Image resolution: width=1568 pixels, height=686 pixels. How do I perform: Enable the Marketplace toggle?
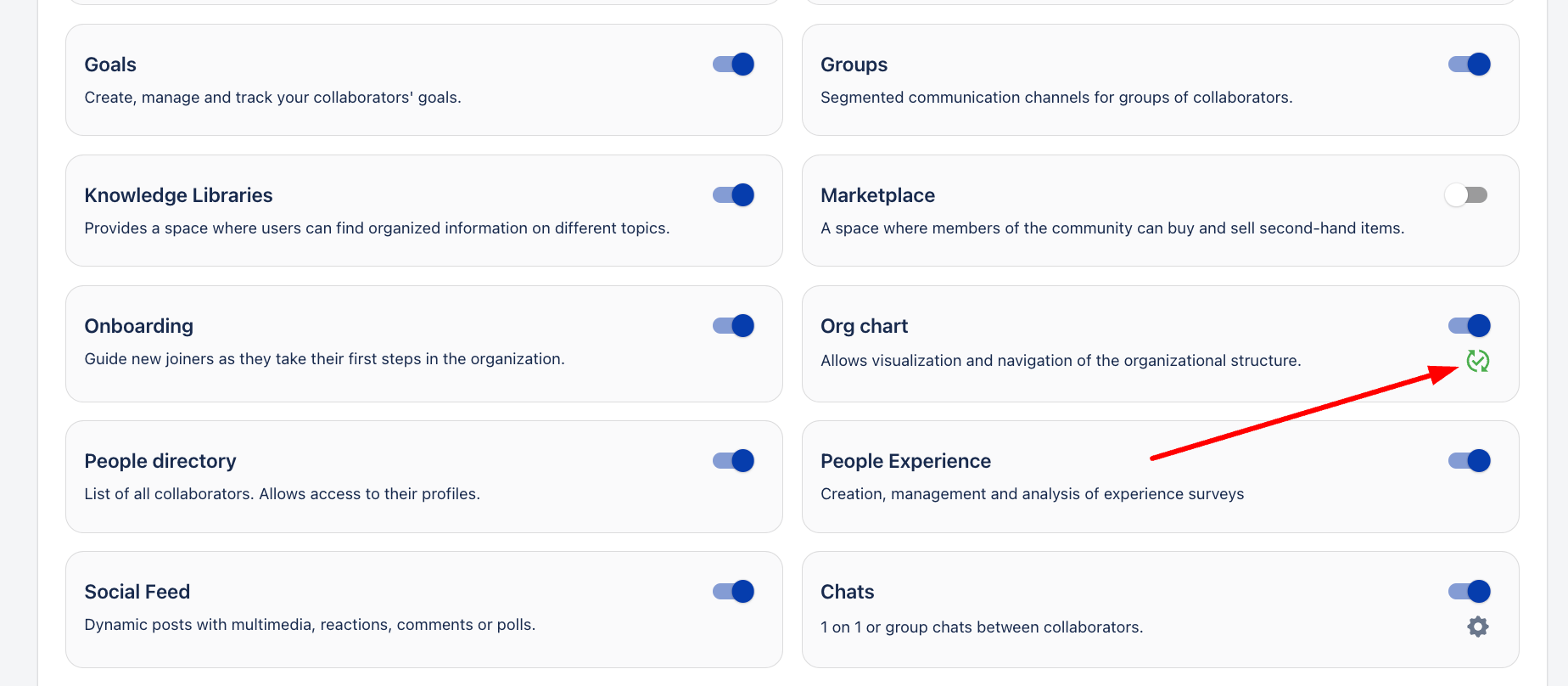click(x=1466, y=195)
